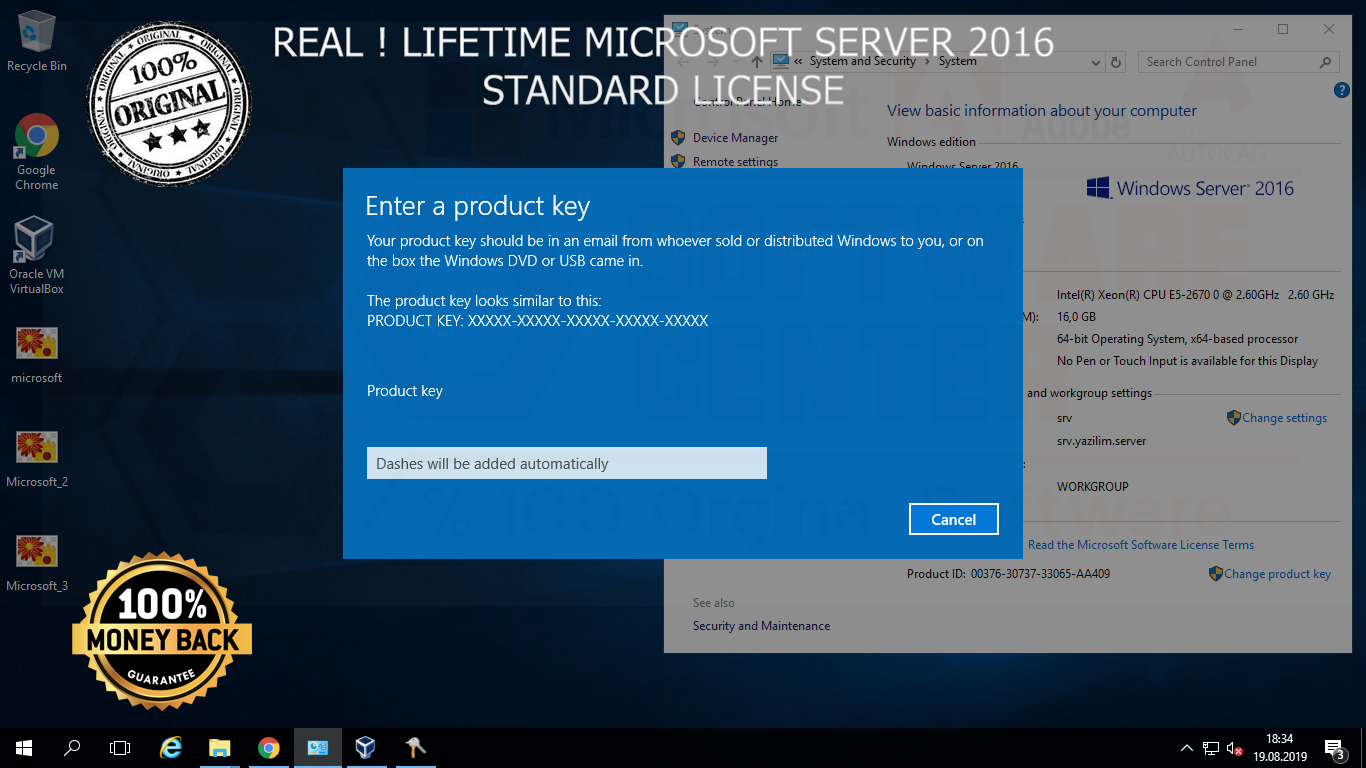Viewport: 1366px width, 768px height.
Task: Read the Microsoft Software License Terms link
Action: click(x=1141, y=545)
